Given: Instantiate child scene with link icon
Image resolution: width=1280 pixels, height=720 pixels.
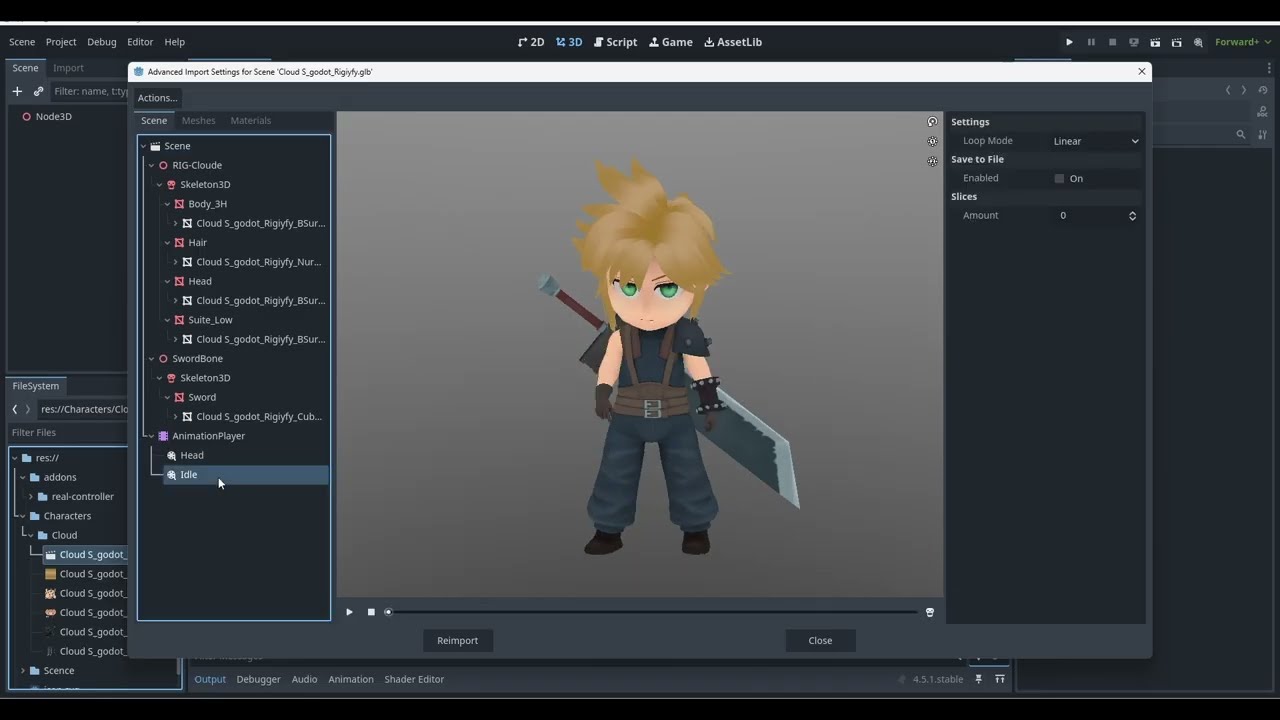Looking at the screenshot, I should pos(38,91).
